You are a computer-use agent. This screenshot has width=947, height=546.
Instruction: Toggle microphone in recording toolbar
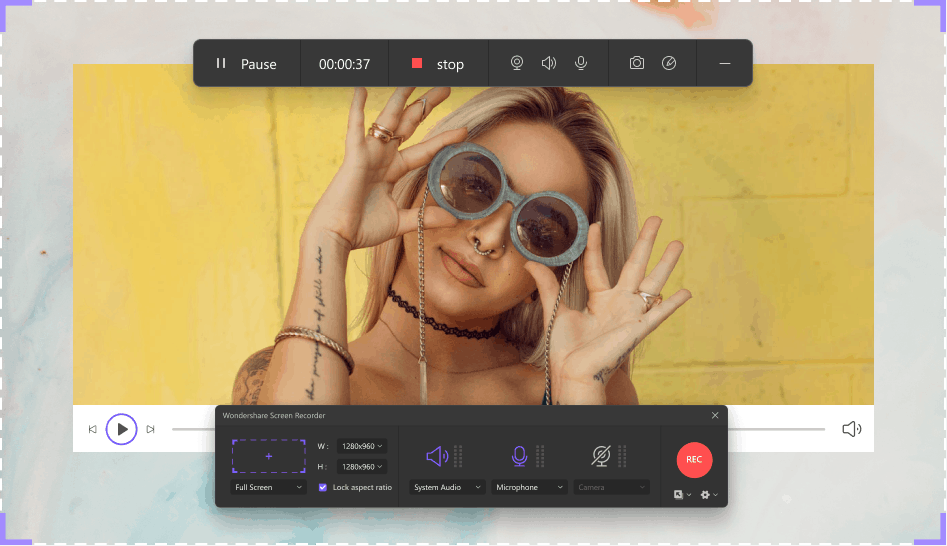tap(580, 63)
